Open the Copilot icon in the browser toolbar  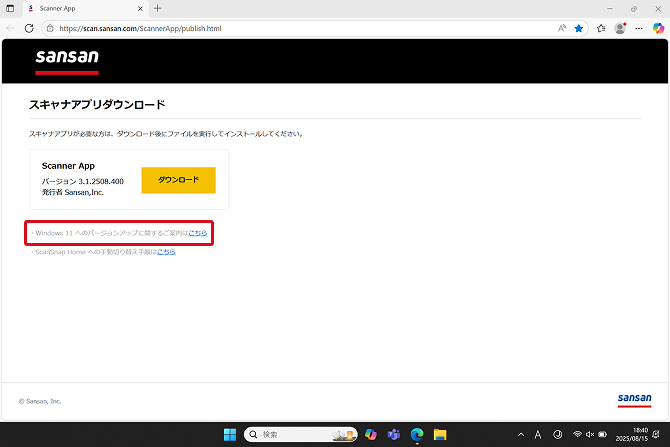tap(658, 28)
